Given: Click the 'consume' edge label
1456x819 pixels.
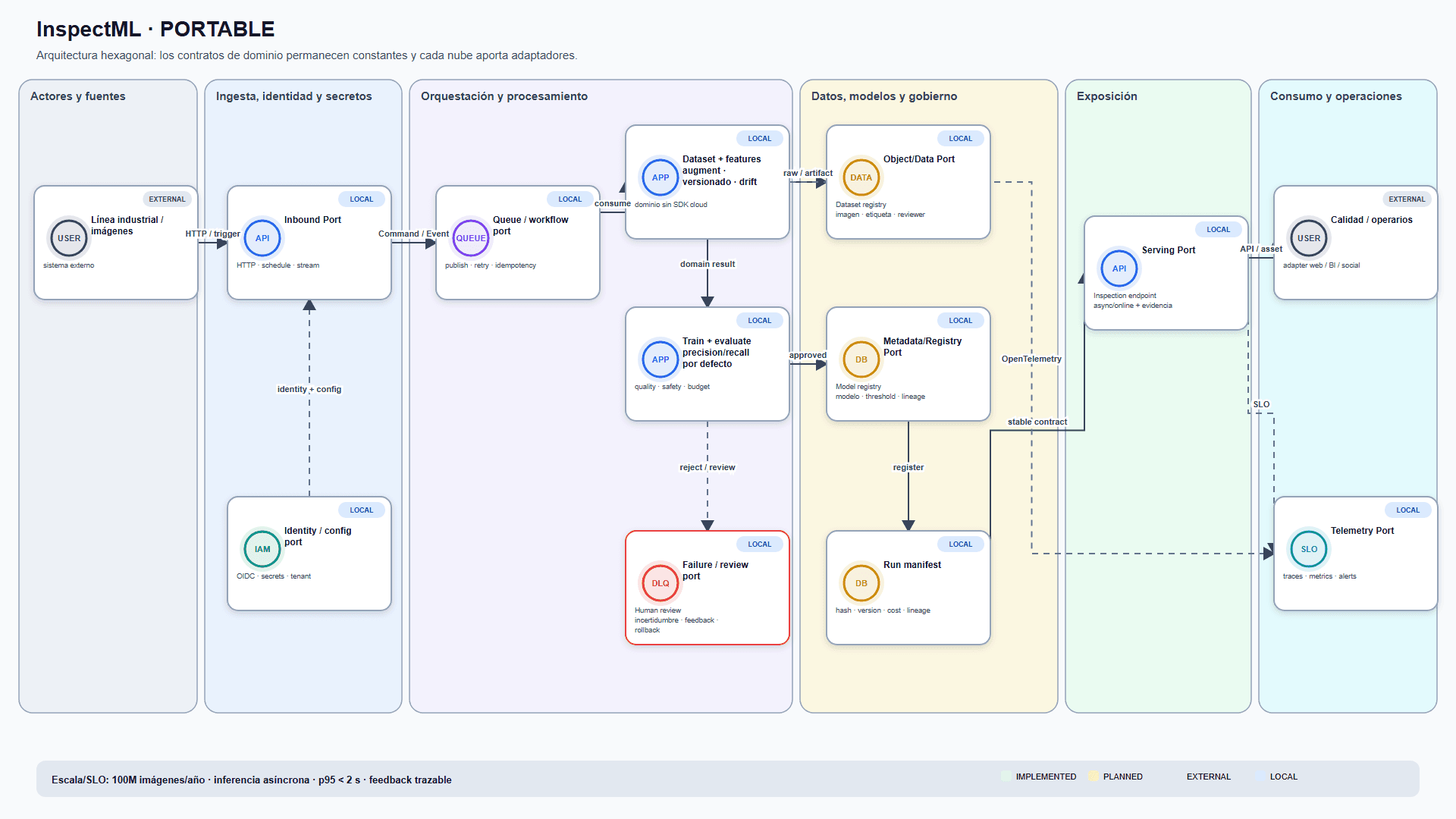Looking at the screenshot, I should click(613, 203).
